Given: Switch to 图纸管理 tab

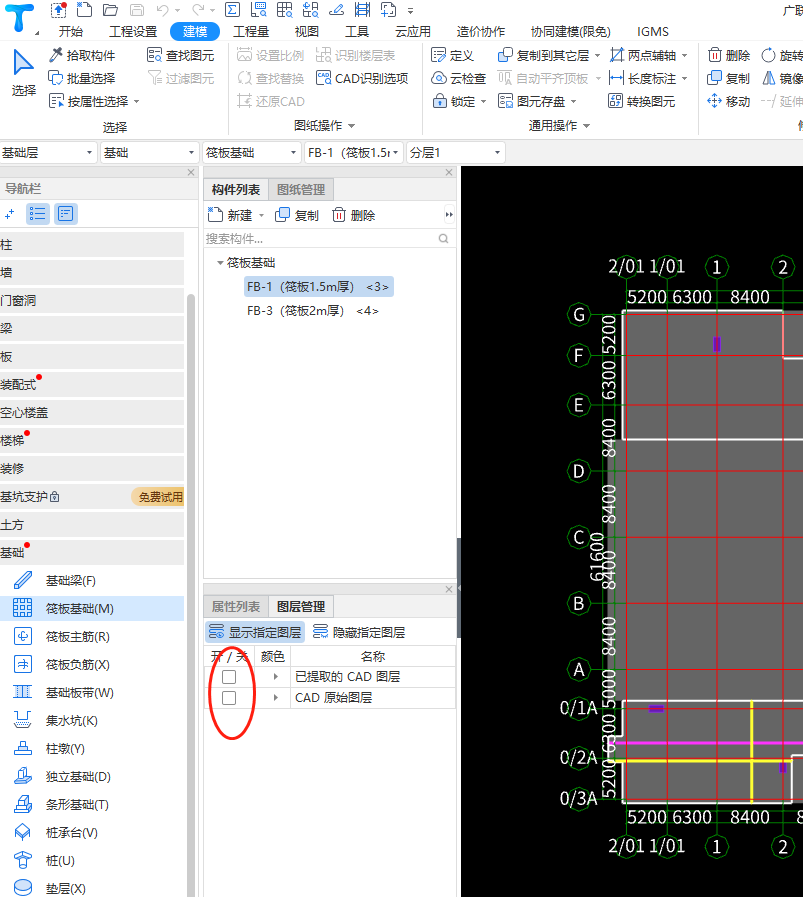Looking at the screenshot, I should (x=301, y=189).
